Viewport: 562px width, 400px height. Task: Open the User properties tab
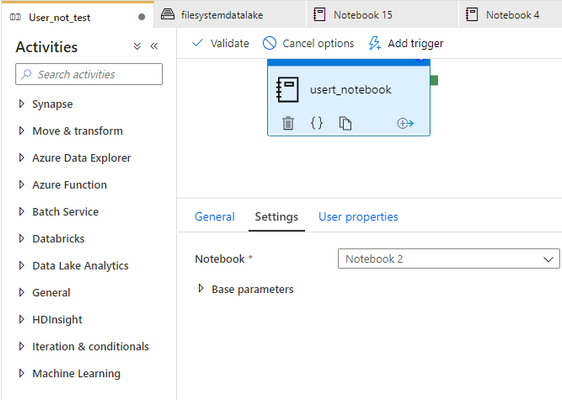pos(358,217)
